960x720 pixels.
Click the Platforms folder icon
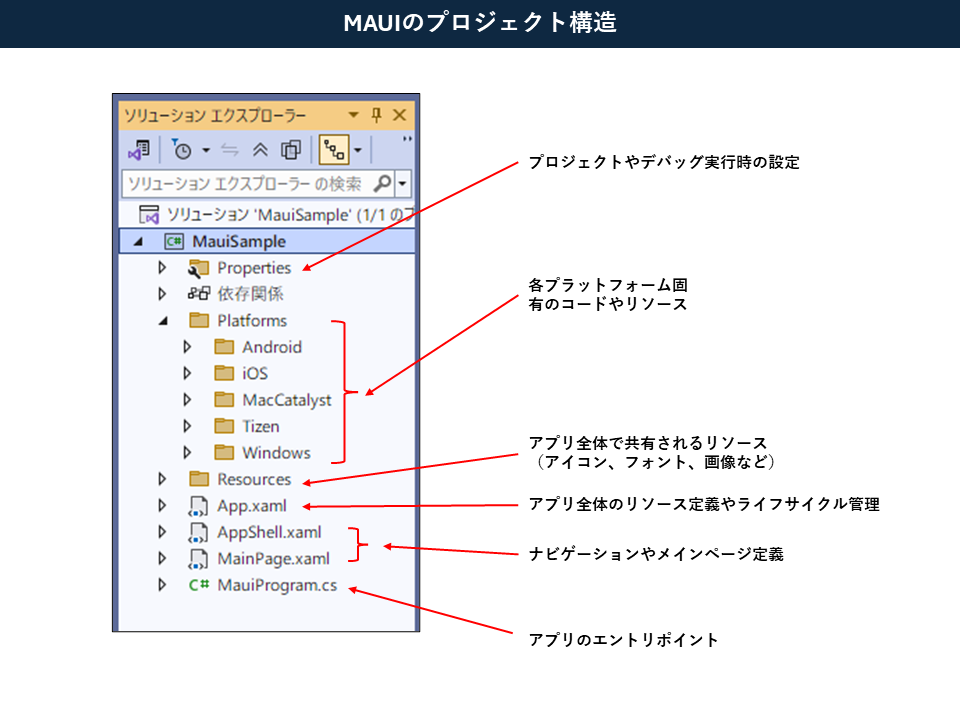[199, 320]
